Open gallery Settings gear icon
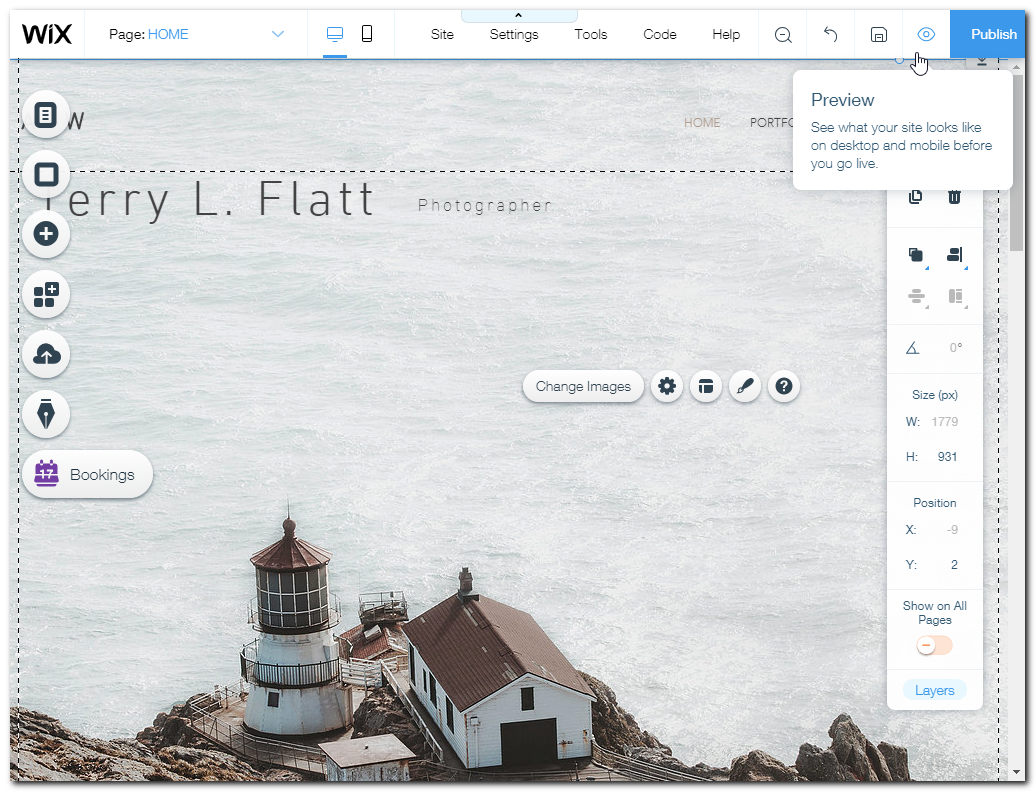 point(667,387)
